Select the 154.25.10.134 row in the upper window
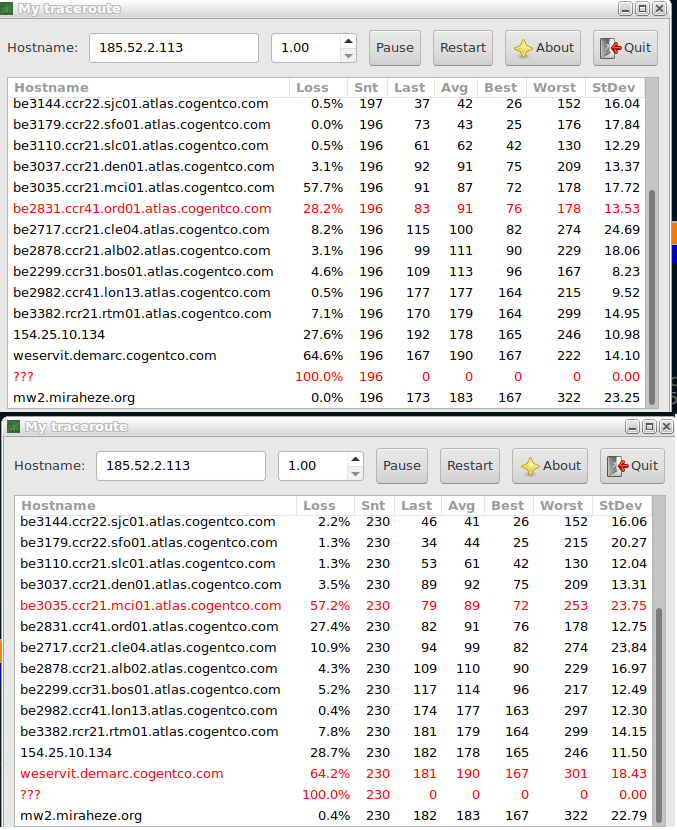The width and height of the screenshot is (677, 830). point(327,335)
